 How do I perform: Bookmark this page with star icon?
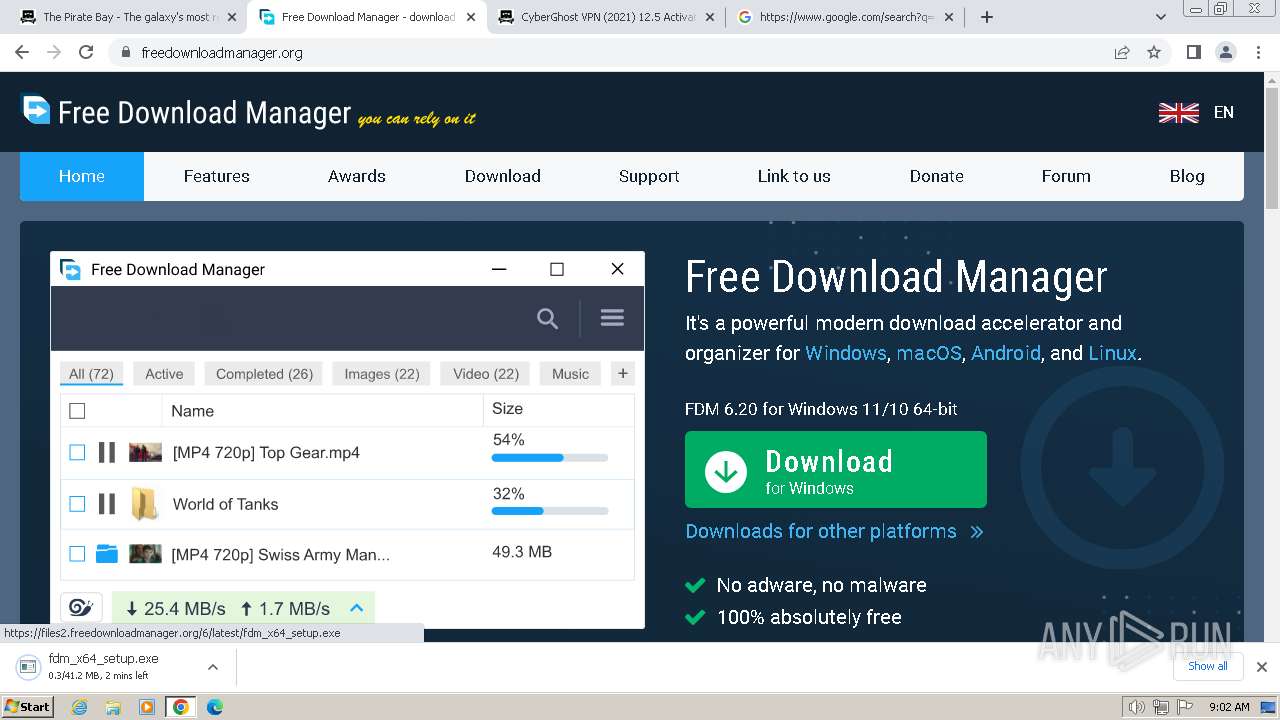1154,52
